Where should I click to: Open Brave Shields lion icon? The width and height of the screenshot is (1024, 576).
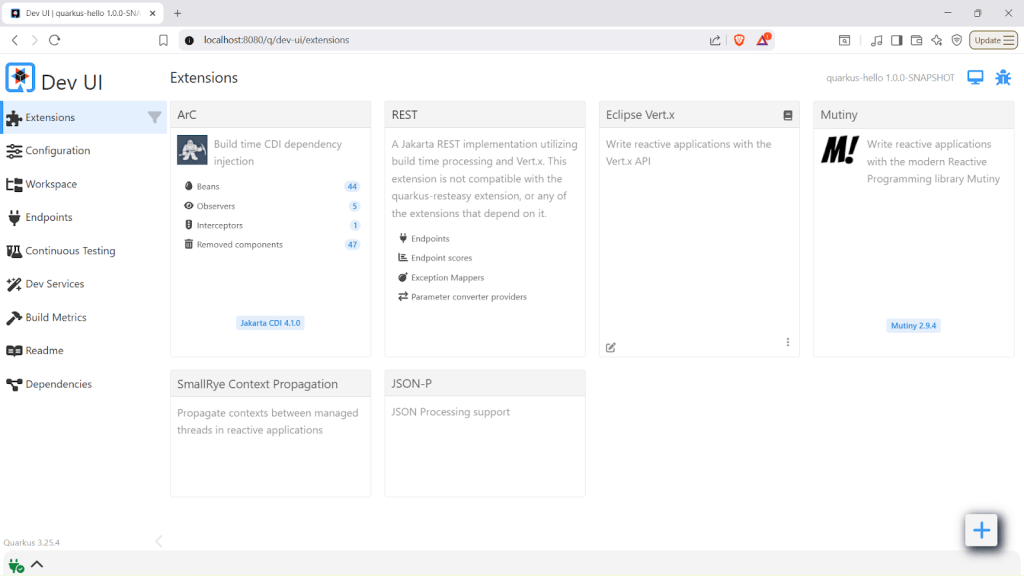740,40
